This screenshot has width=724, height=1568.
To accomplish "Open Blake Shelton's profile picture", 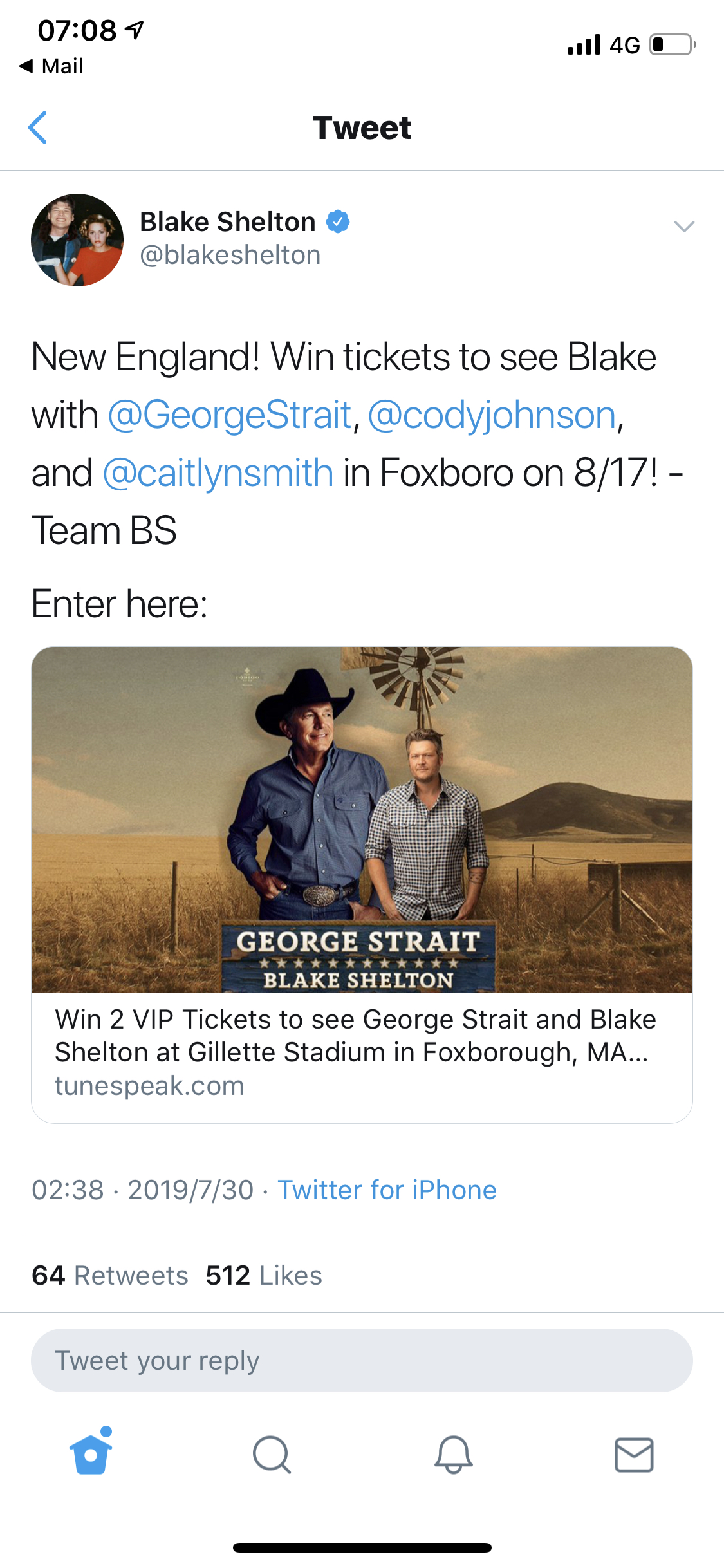I will pyautogui.click(x=77, y=240).
